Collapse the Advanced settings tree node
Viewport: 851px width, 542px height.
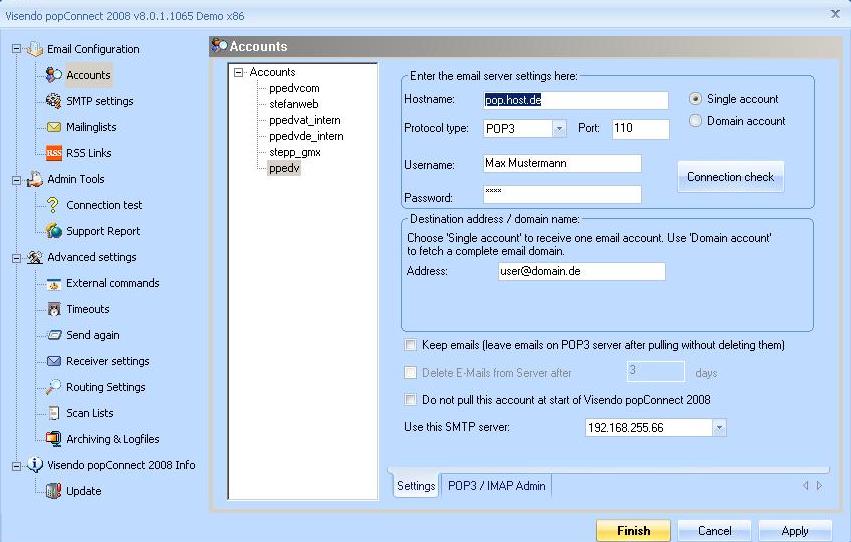(x=16, y=258)
